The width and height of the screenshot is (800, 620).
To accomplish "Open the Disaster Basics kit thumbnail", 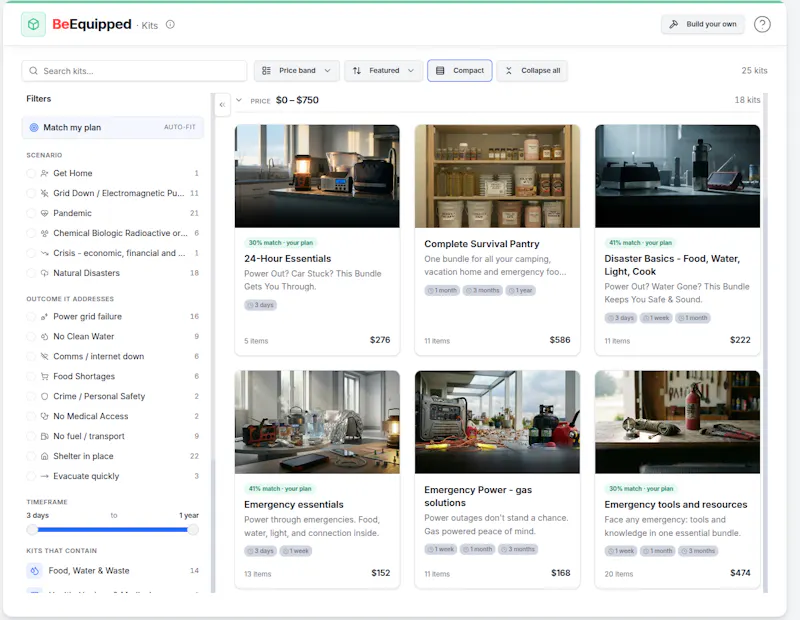I will (677, 176).
